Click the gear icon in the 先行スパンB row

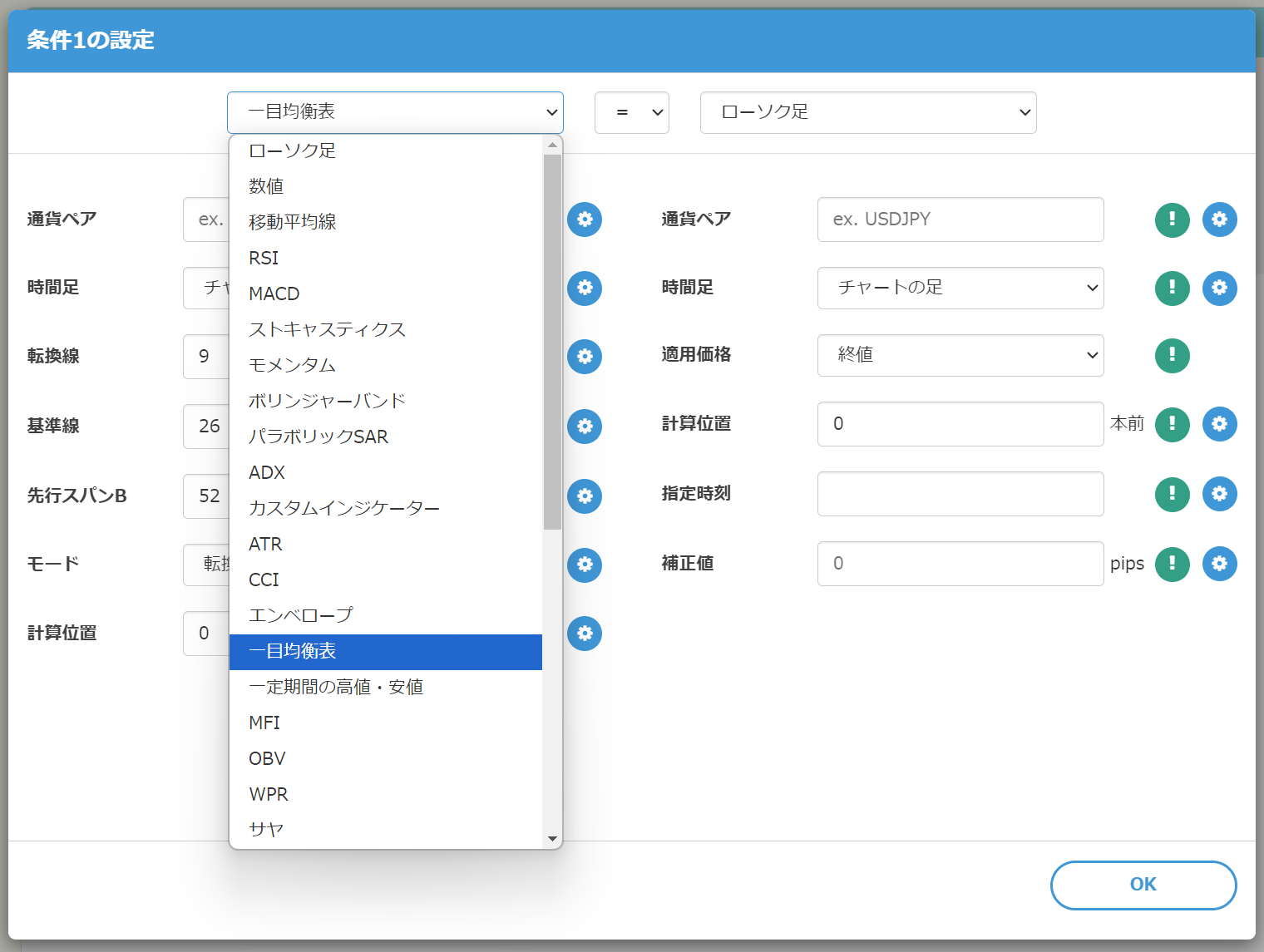[585, 496]
